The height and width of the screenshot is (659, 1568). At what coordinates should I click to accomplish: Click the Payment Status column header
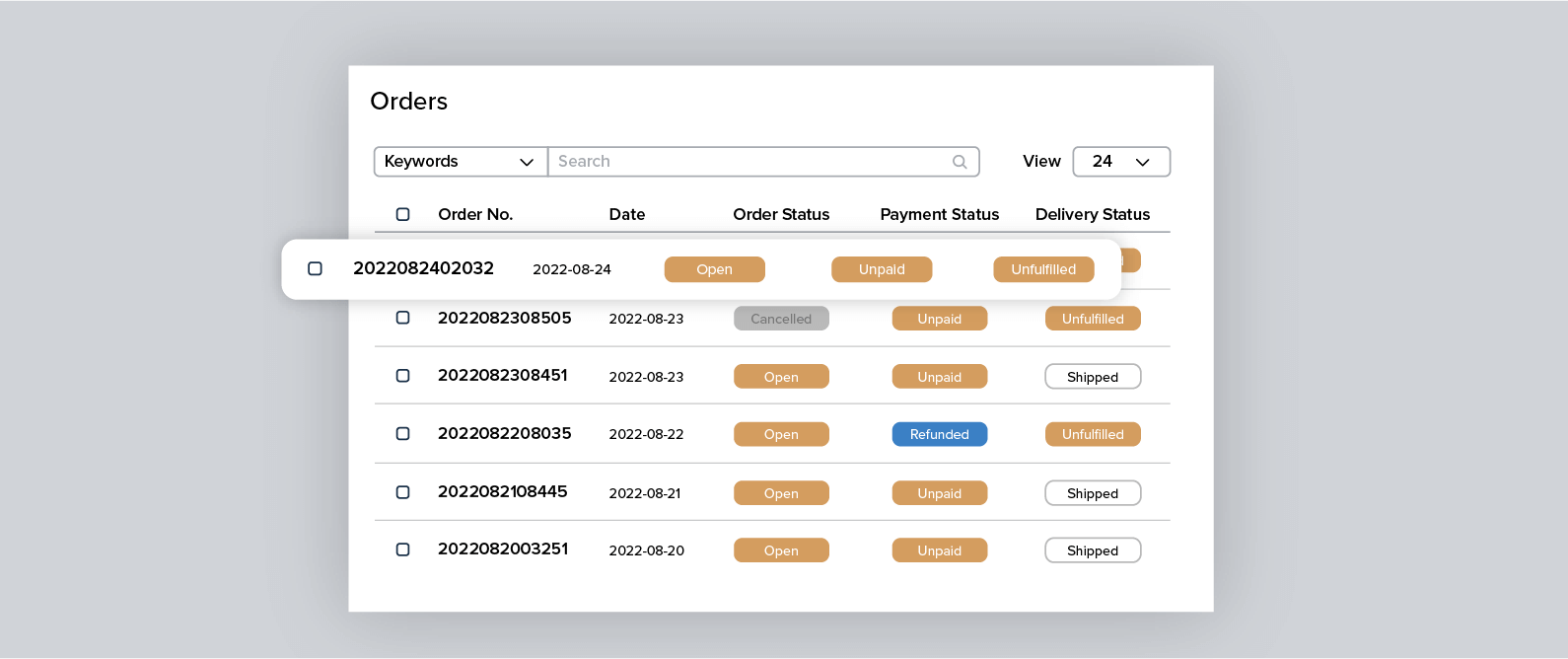pos(939,214)
